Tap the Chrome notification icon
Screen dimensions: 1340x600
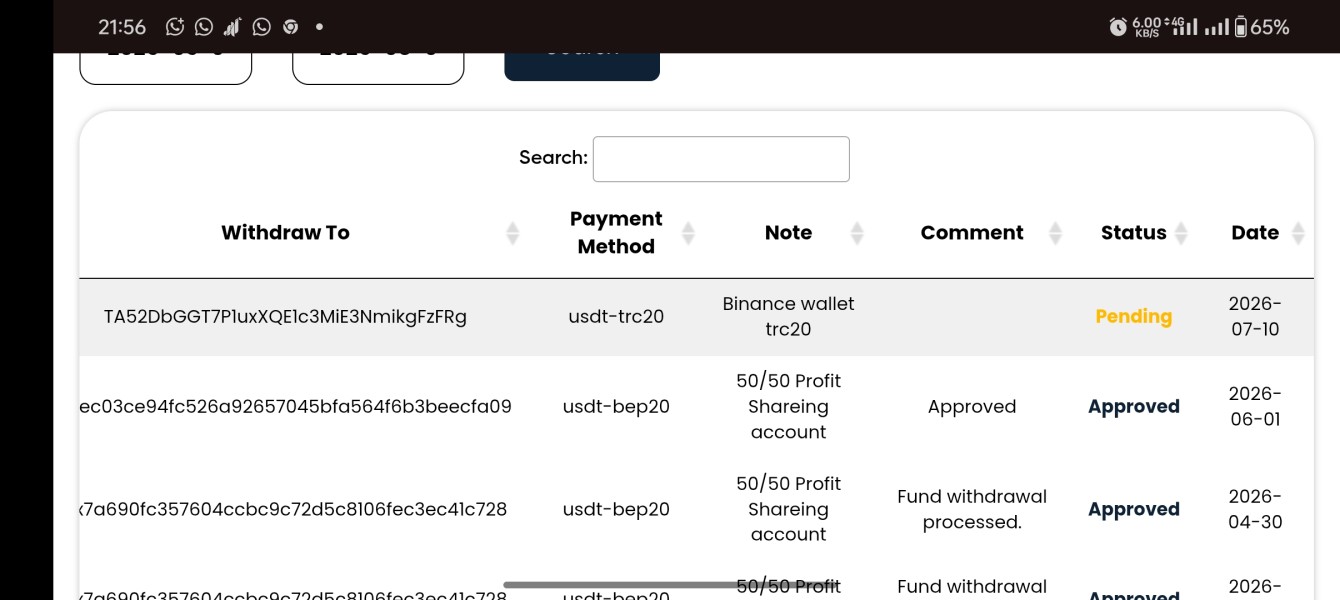click(x=290, y=27)
